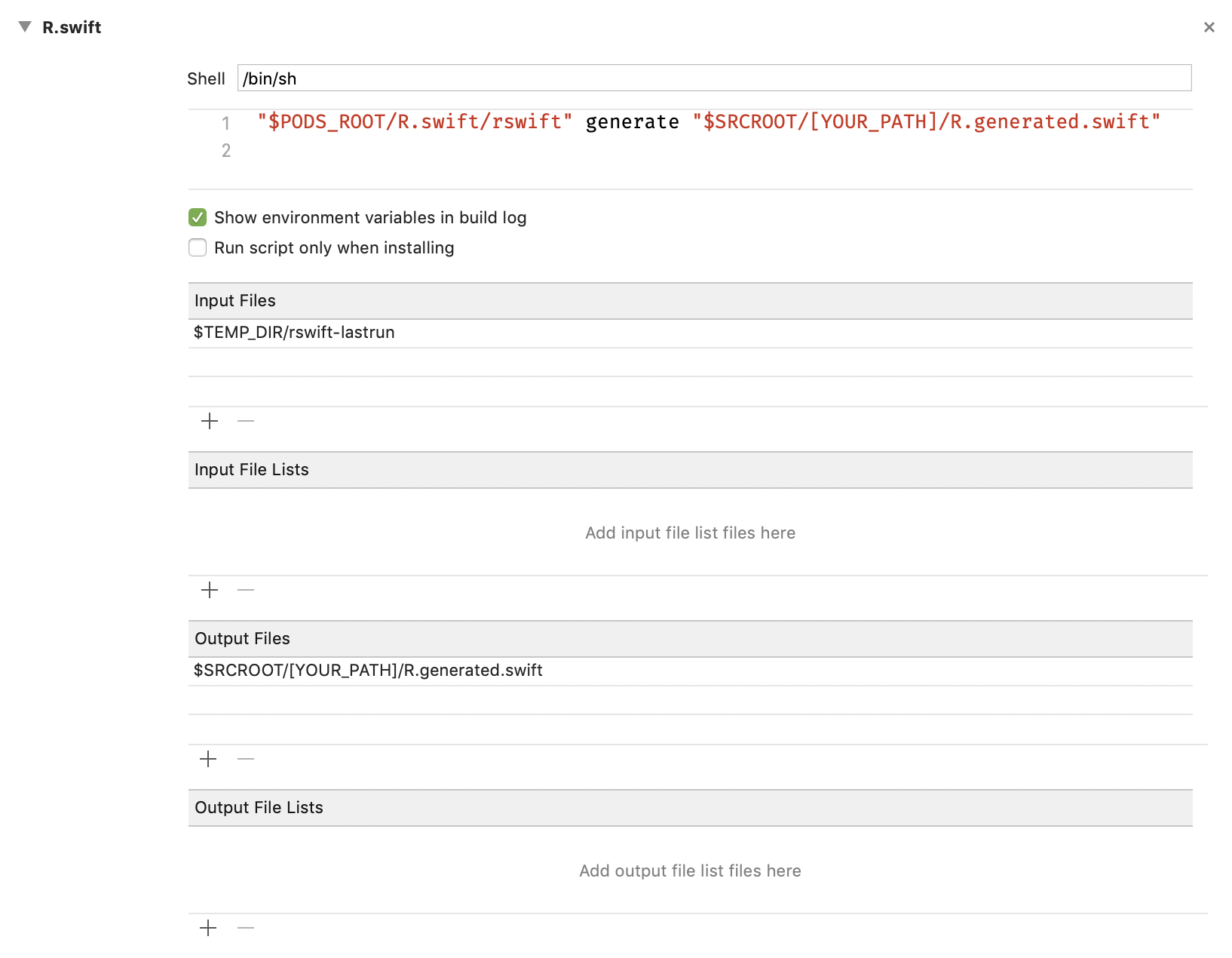Screen dimensions: 1232x958
Task: Click the R.swift phase title
Action: click(72, 27)
